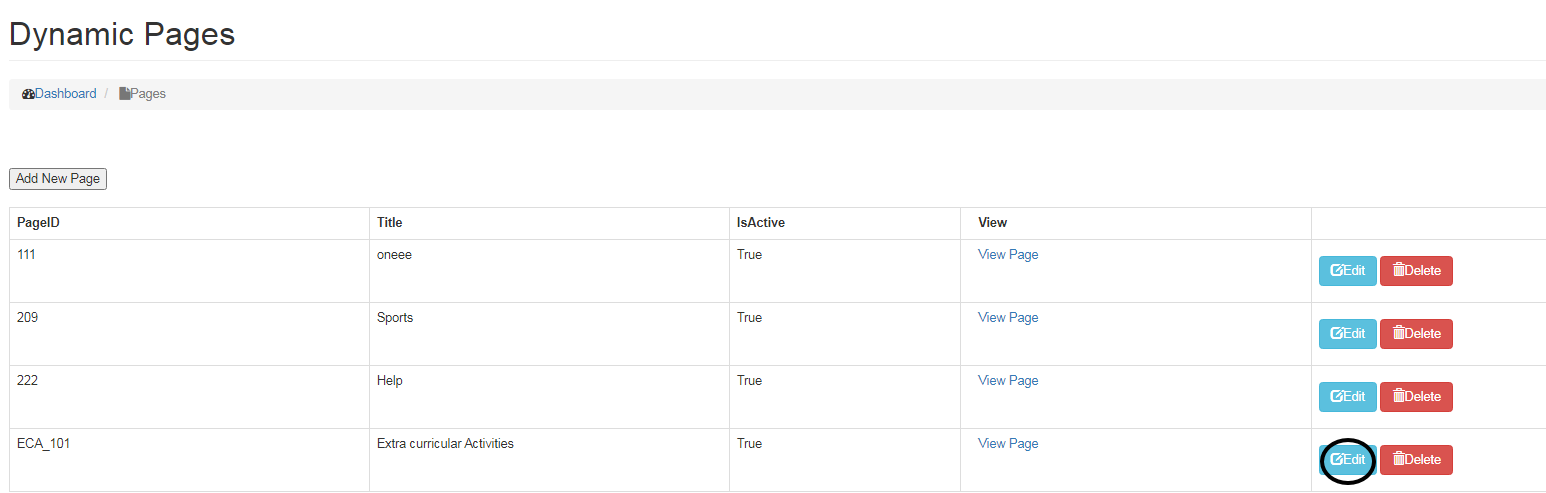Click the dashboard gauge icon in breadcrumb

pyautogui.click(x=28, y=94)
